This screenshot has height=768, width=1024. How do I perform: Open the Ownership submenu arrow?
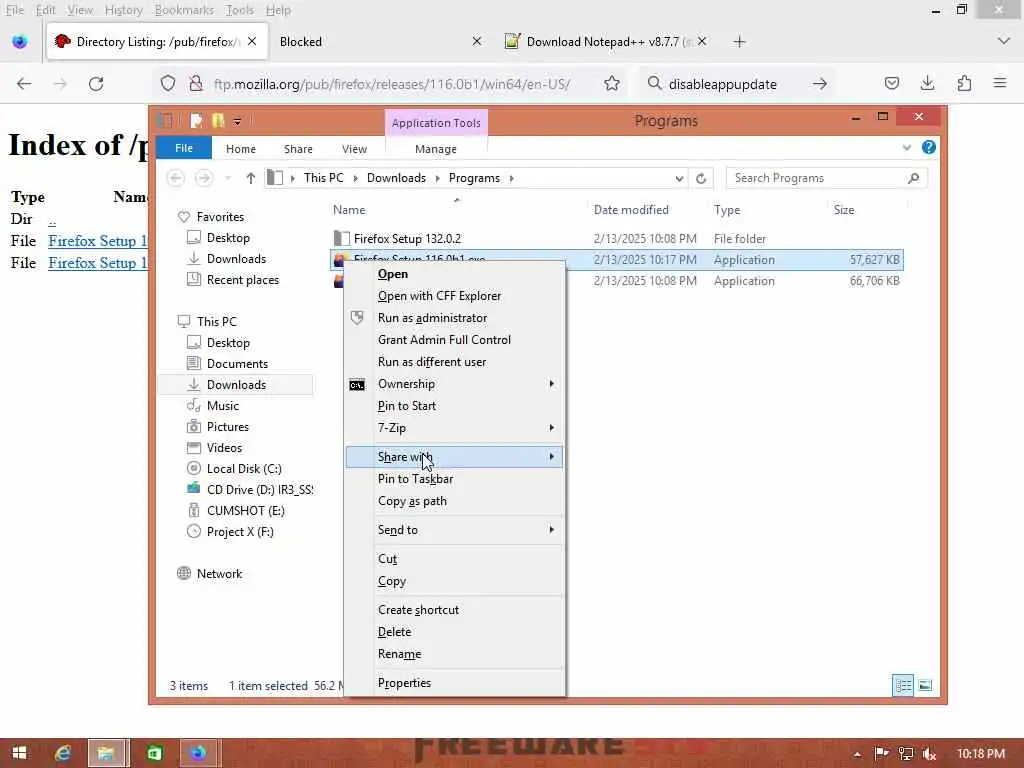click(x=552, y=384)
